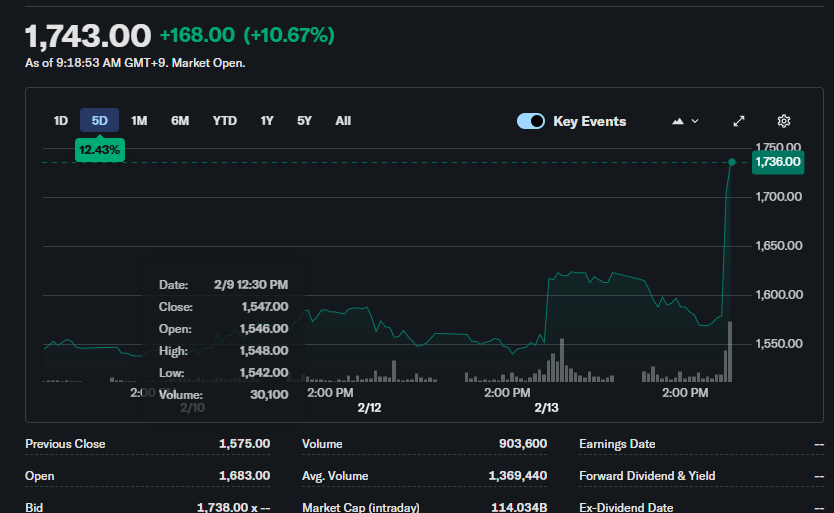Click the Volume 903,600 value
Screen dimensions: 834x513
point(523,444)
